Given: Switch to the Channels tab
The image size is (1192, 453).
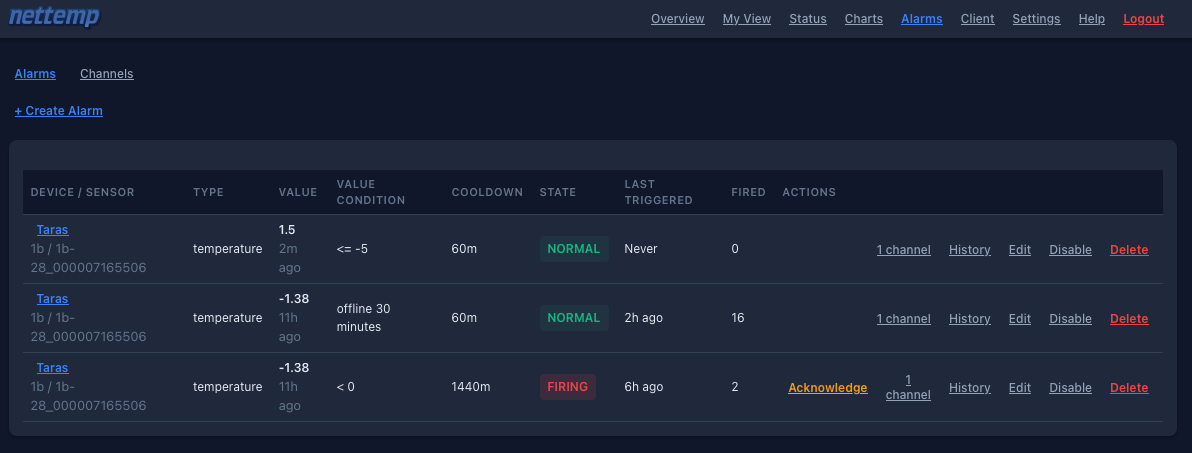Looking at the screenshot, I should click(106, 74).
